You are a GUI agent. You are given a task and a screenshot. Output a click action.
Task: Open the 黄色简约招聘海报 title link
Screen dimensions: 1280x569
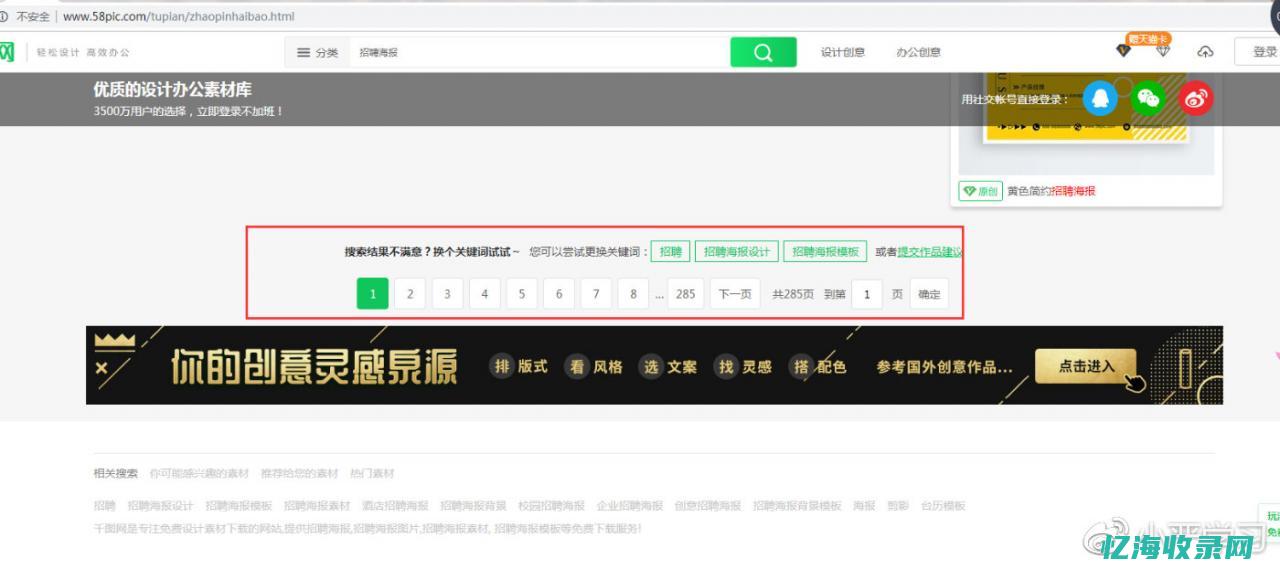coord(1051,191)
